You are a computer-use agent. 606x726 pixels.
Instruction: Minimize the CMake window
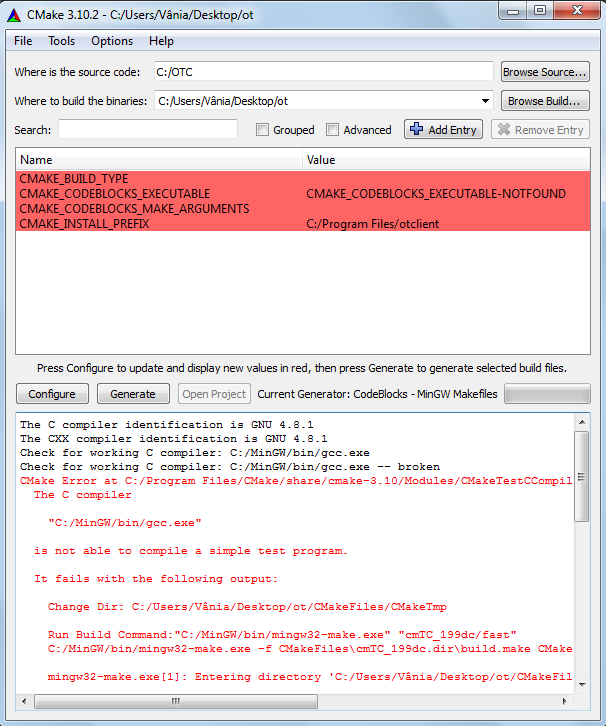513,10
